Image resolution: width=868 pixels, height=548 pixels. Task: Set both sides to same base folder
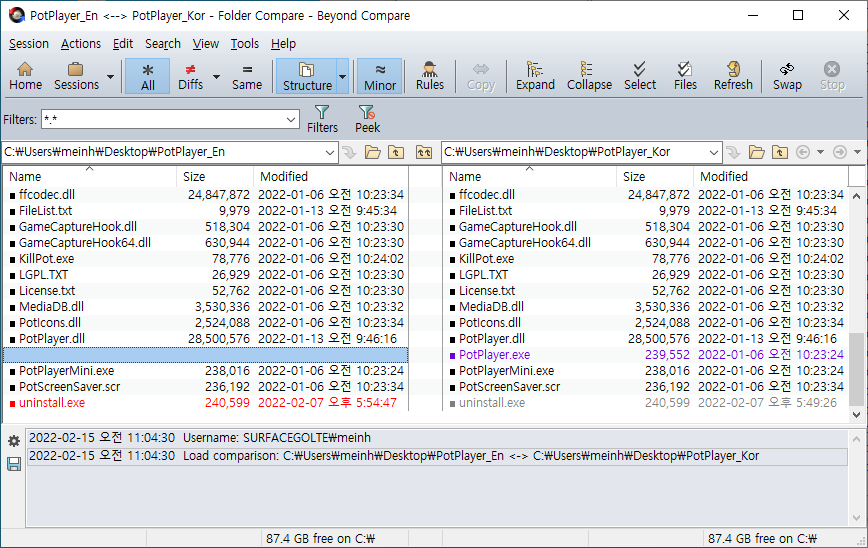click(x=424, y=152)
